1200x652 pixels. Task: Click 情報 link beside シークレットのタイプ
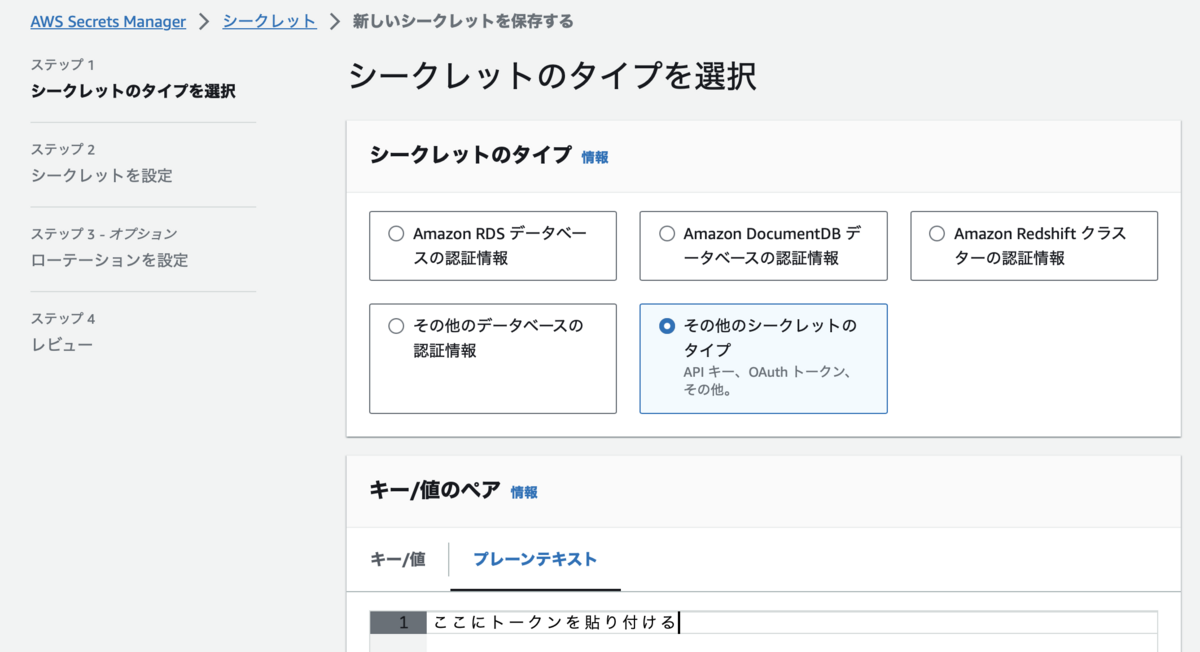click(x=595, y=157)
